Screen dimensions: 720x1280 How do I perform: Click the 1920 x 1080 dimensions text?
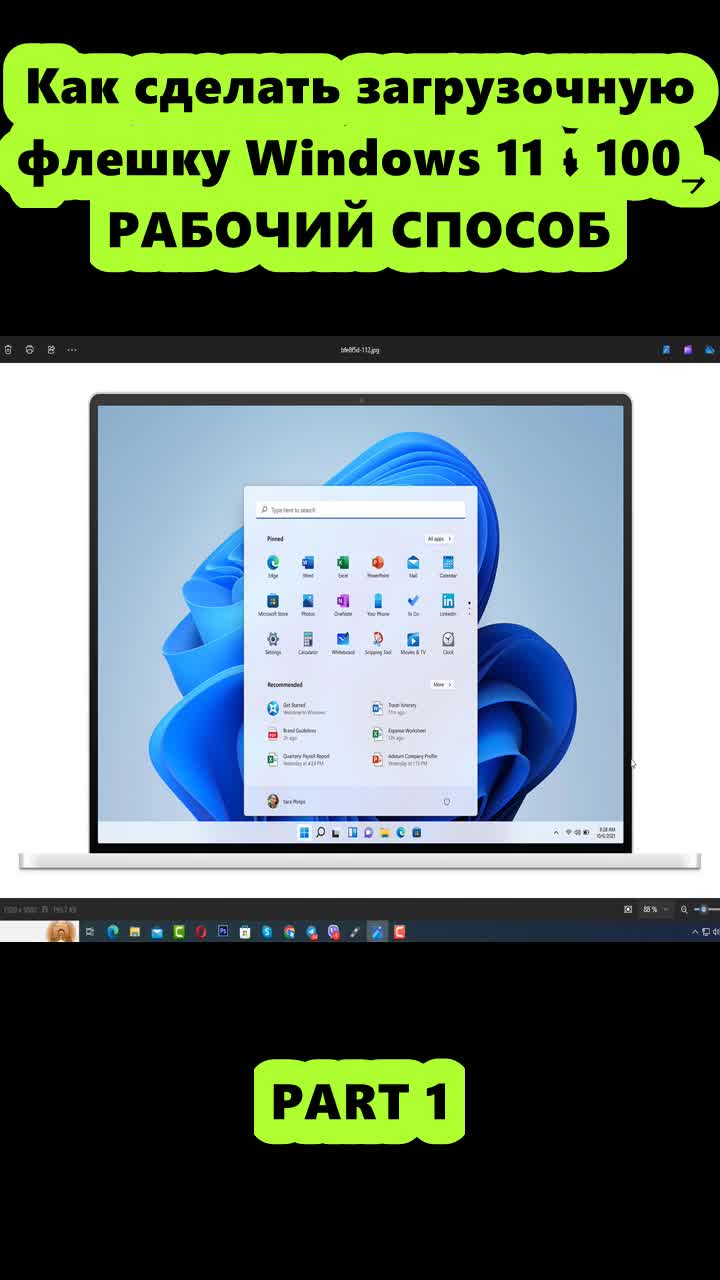coord(19,910)
